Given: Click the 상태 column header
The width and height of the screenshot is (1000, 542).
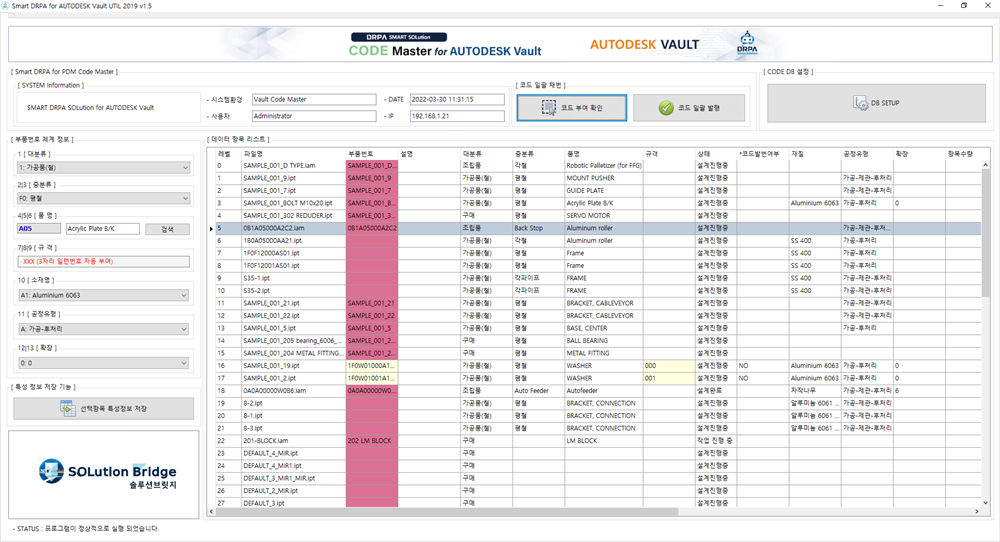Looking at the screenshot, I should pos(716,154).
